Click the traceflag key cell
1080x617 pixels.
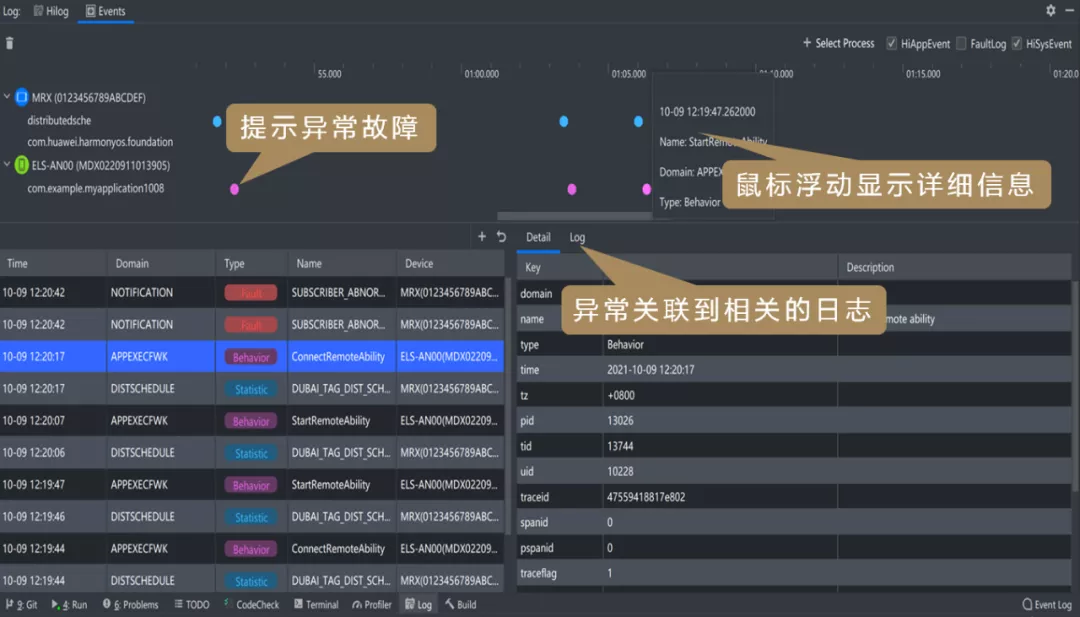559,573
